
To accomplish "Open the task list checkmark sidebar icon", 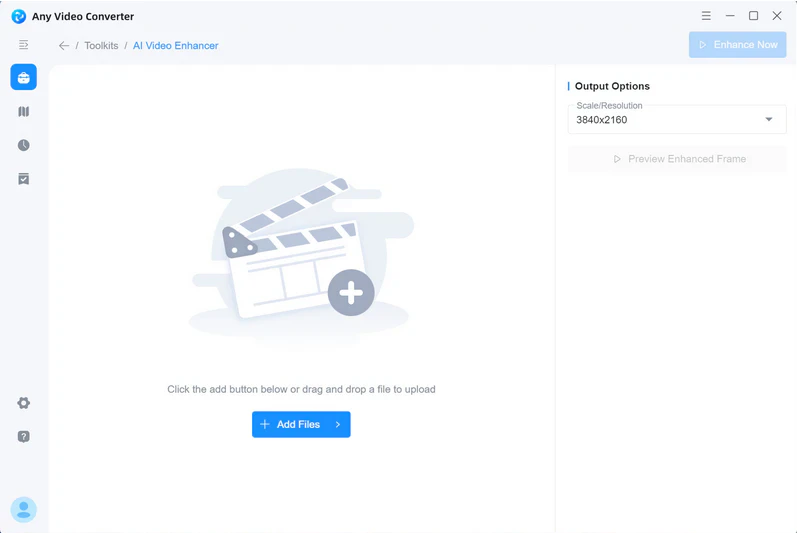I will tap(24, 179).
